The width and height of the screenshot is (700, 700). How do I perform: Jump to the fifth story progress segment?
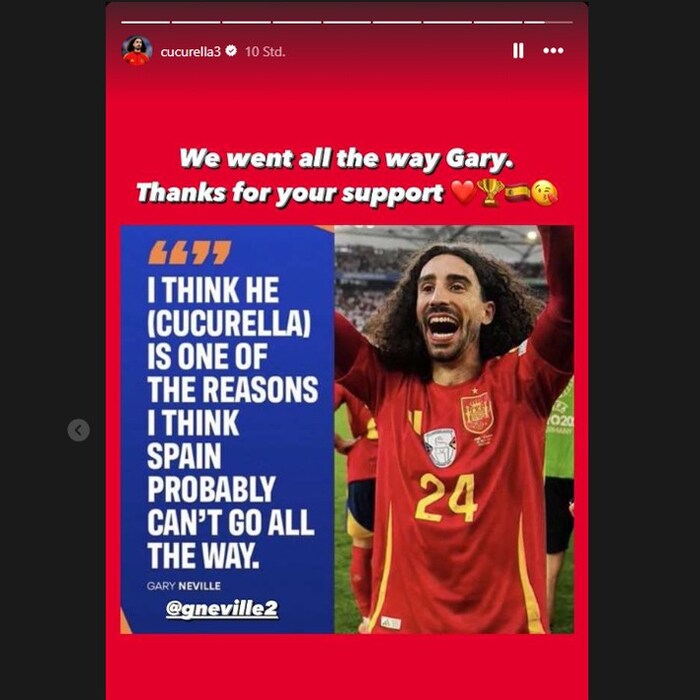point(347,22)
